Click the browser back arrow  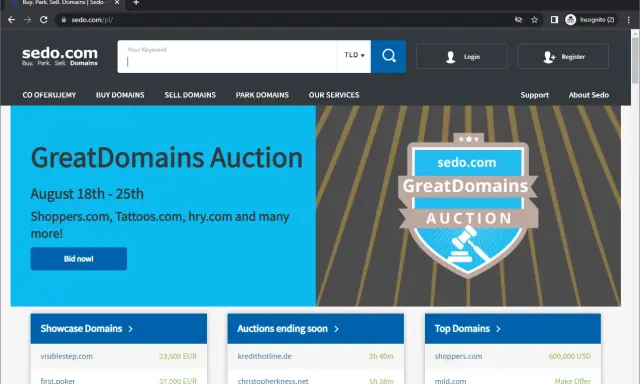[x=11, y=20]
